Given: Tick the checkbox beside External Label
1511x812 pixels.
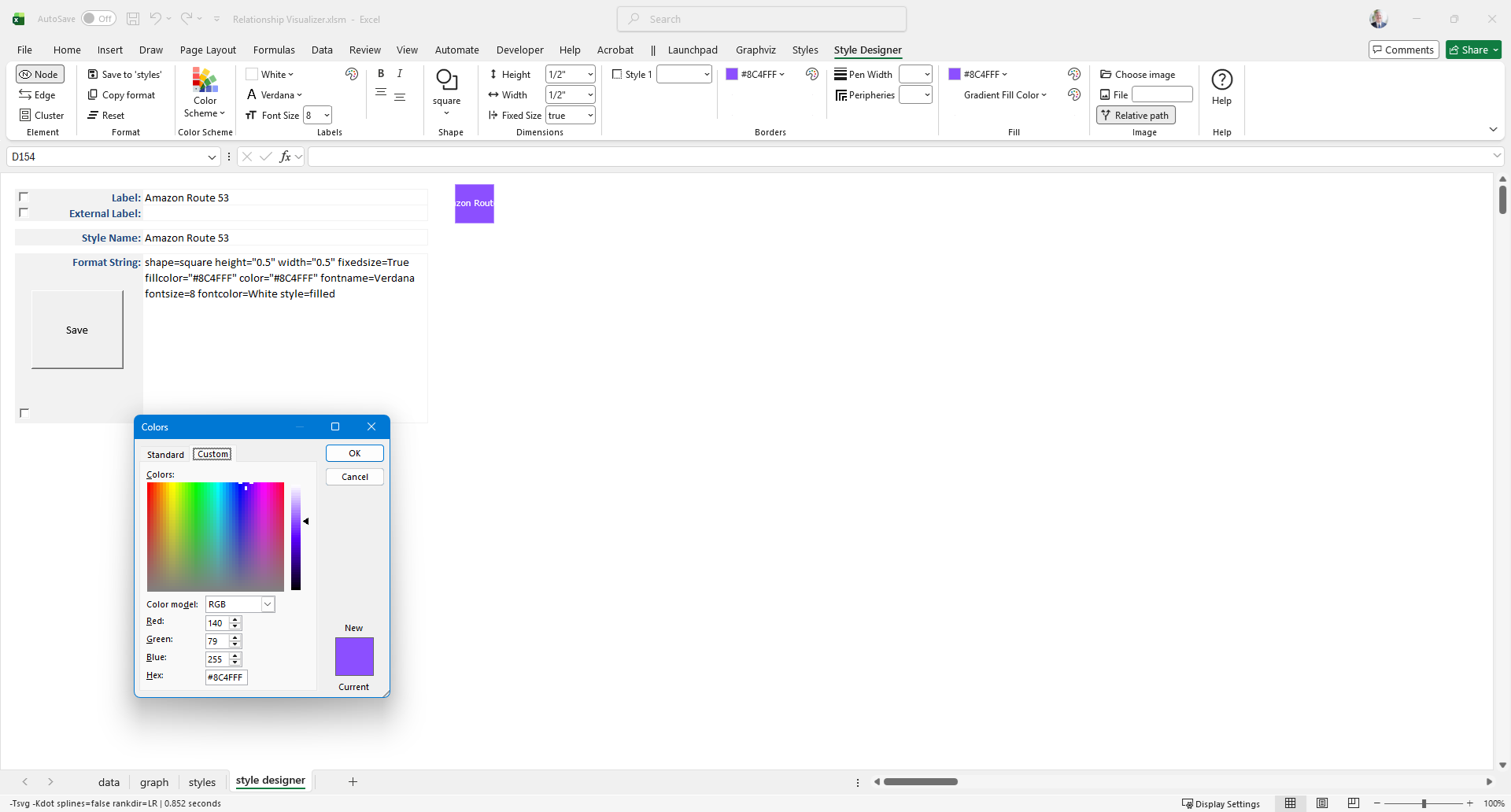Looking at the screenshot, I should (24, 213).
